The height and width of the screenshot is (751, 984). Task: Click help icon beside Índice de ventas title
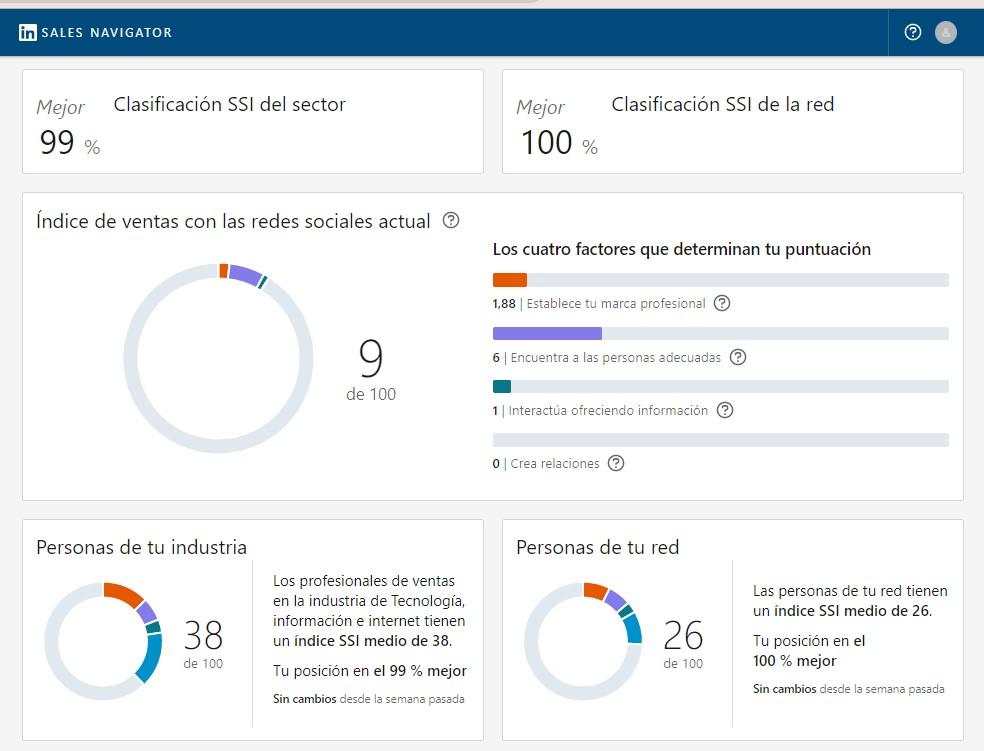pos(451,220)
